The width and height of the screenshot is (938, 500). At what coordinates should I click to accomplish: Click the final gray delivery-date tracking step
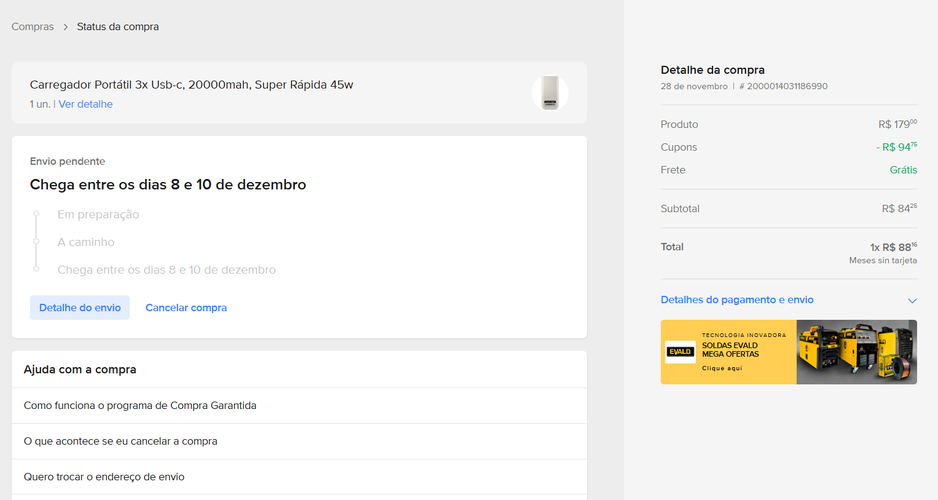pos(166,270)
